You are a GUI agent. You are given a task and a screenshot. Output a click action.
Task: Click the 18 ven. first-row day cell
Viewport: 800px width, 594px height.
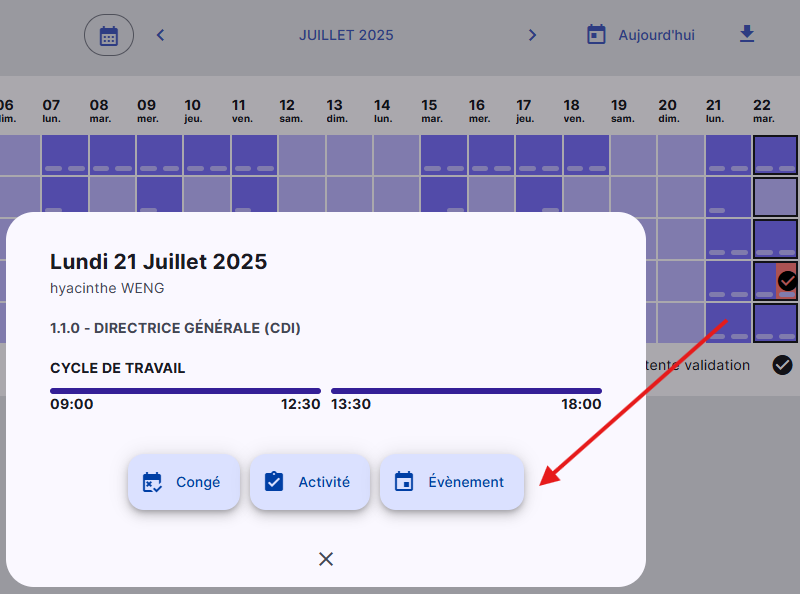(x=586, y=155)
